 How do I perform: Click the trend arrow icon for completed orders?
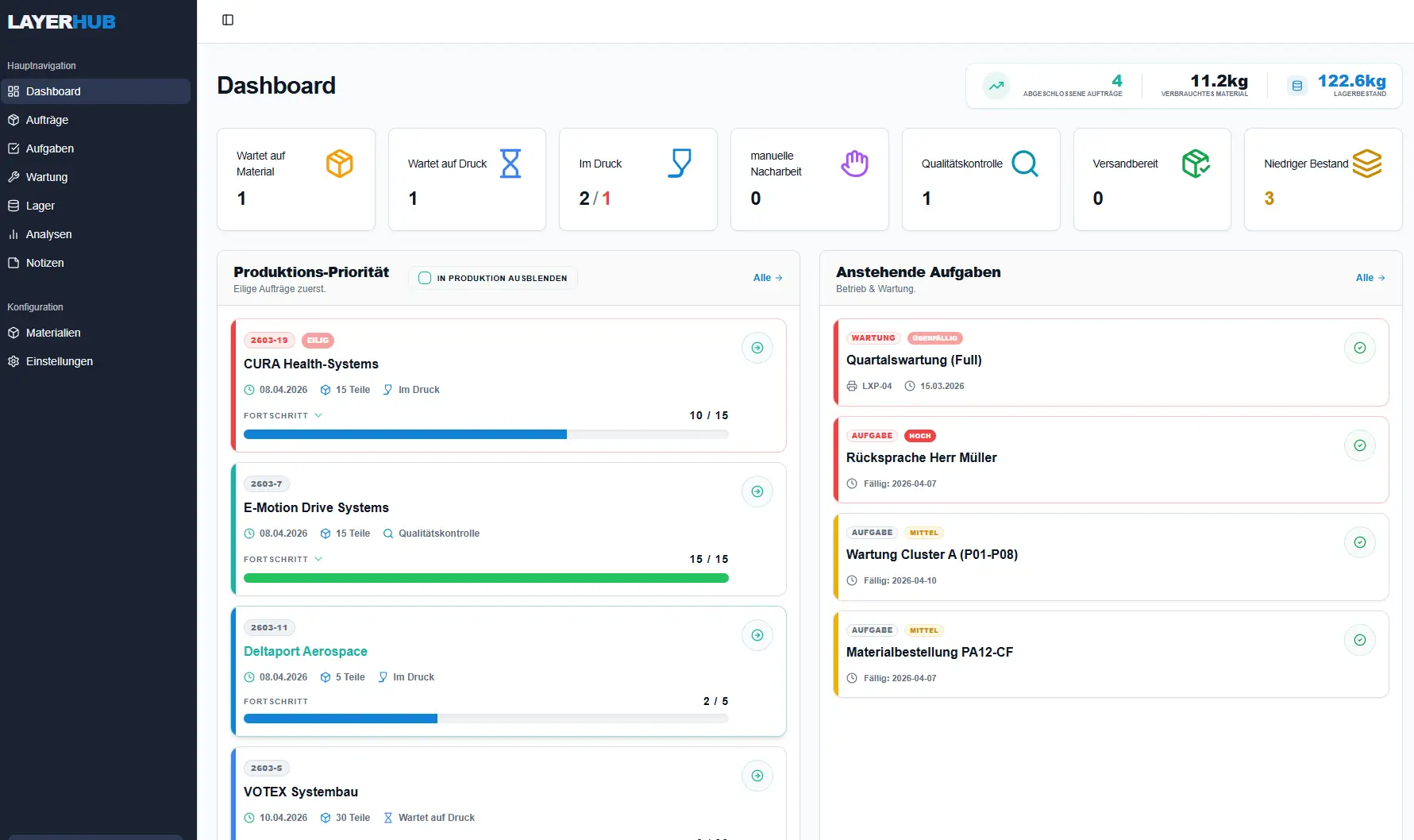tap(996, 86)
